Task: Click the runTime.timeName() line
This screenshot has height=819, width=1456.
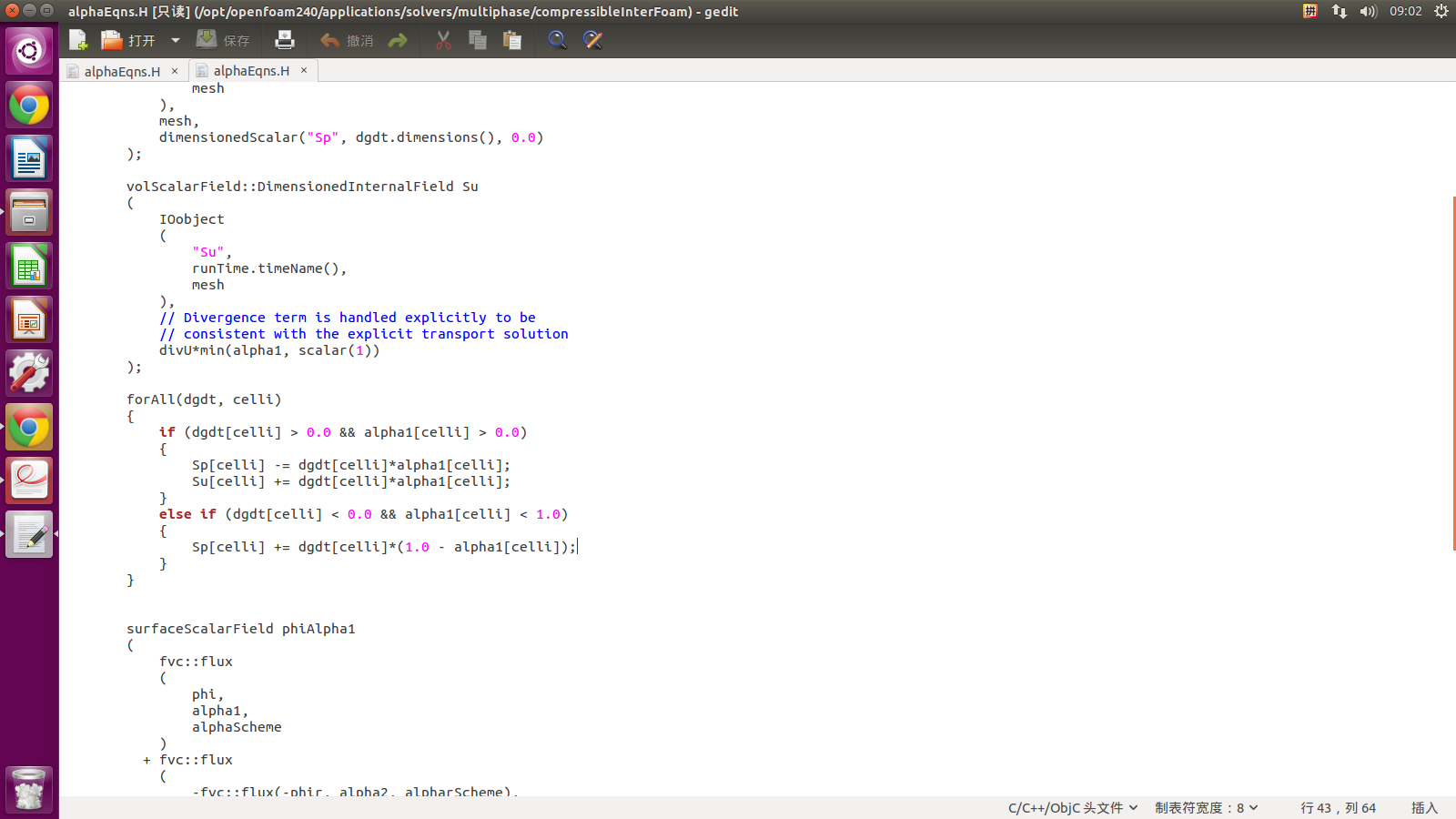Action: (269, 268)
